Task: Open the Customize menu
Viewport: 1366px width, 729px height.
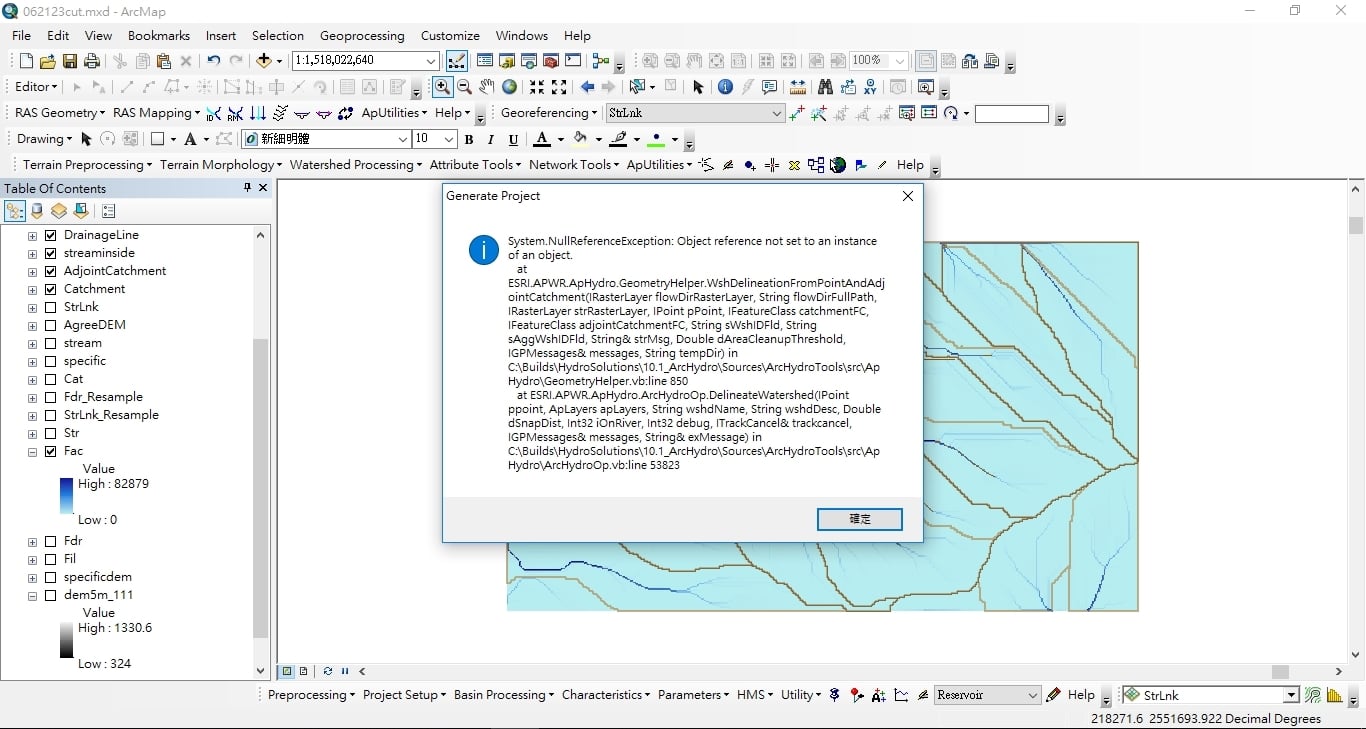Action: point(450,35)
